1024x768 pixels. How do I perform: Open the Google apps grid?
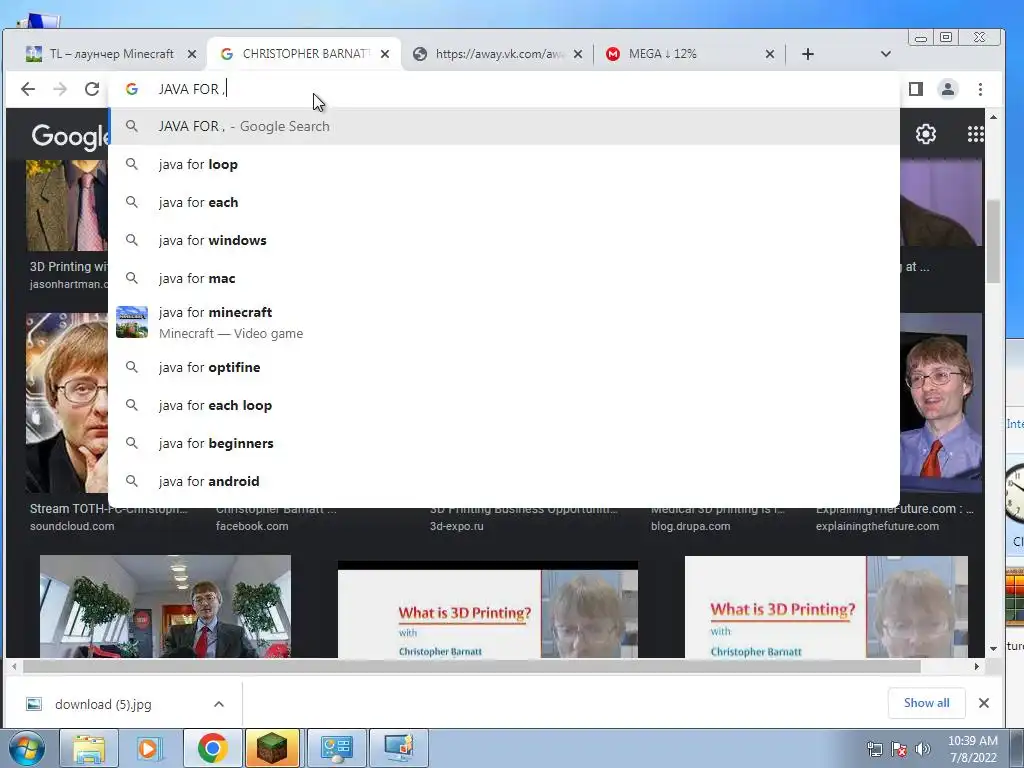click(x=976, y=134)
